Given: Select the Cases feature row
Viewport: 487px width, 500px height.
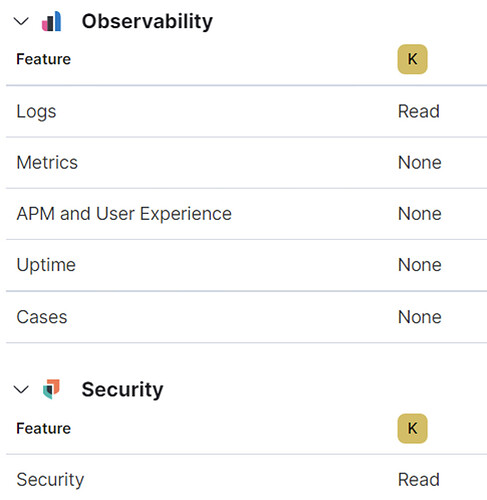Looking at the screenshot, I should pyautogui.click(x=246, y=317).
